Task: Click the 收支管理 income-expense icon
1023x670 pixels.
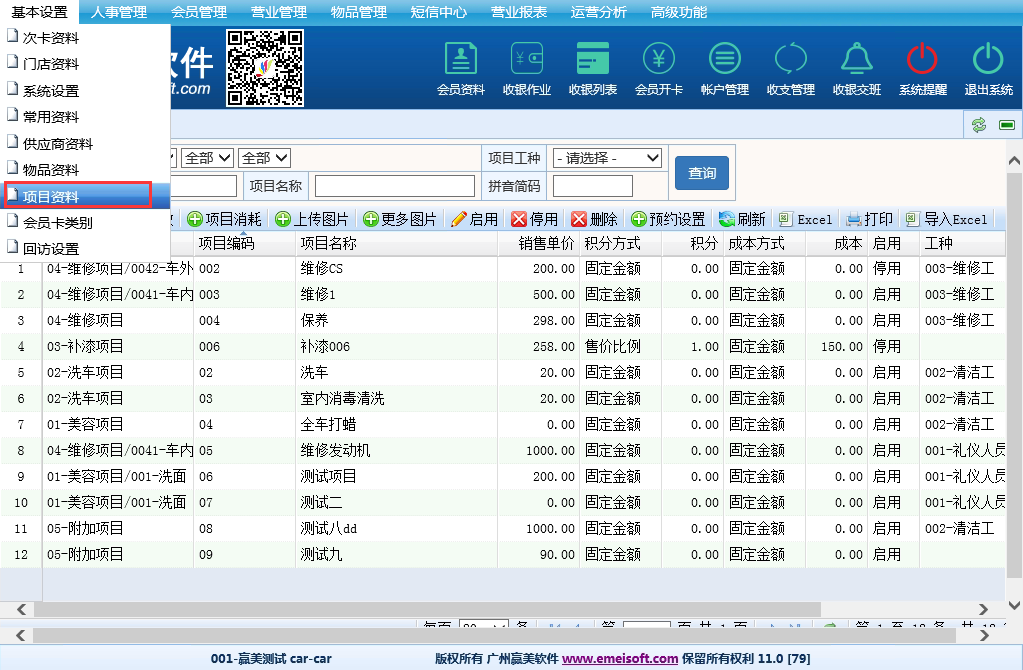Action: coord(790,67)
